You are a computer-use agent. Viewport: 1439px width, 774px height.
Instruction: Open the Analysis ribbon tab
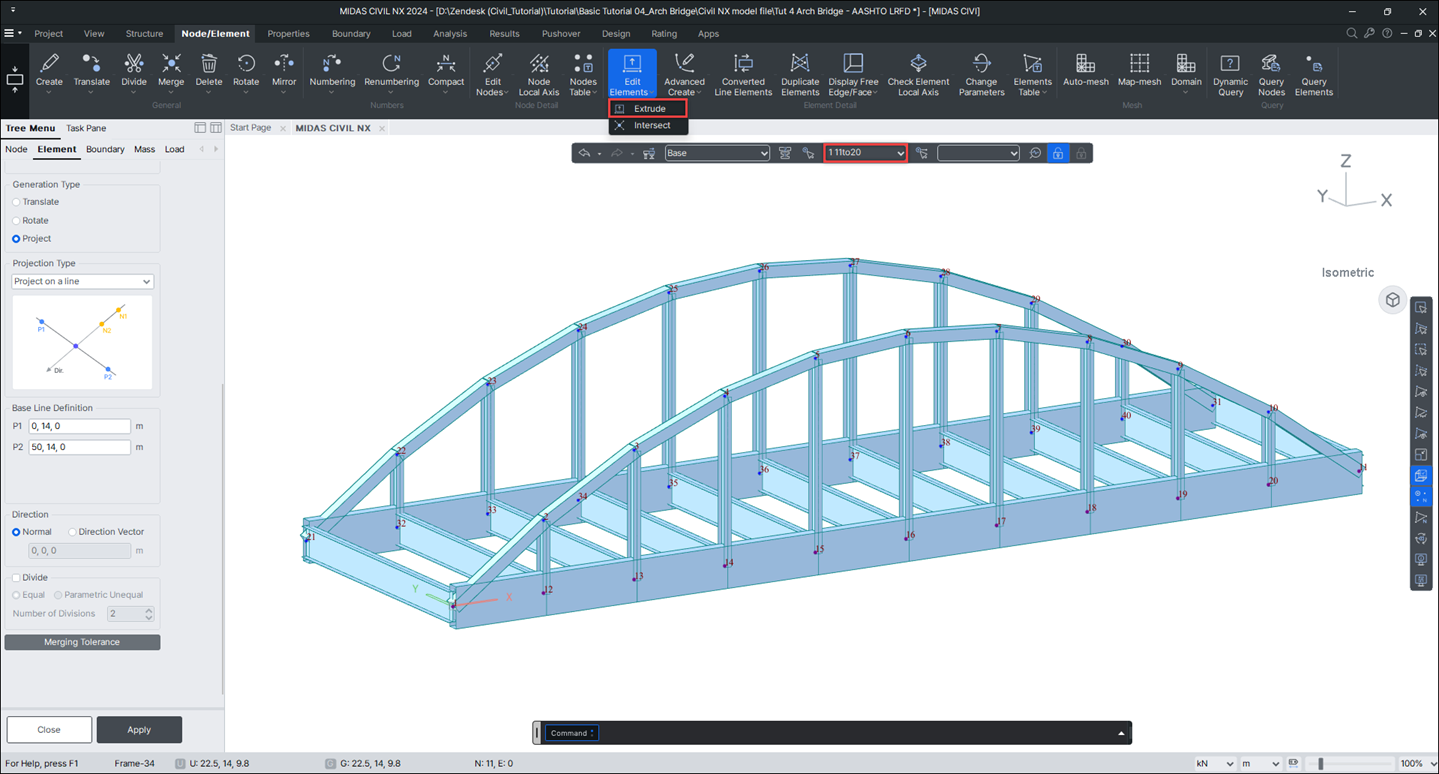tap(450, 33)
